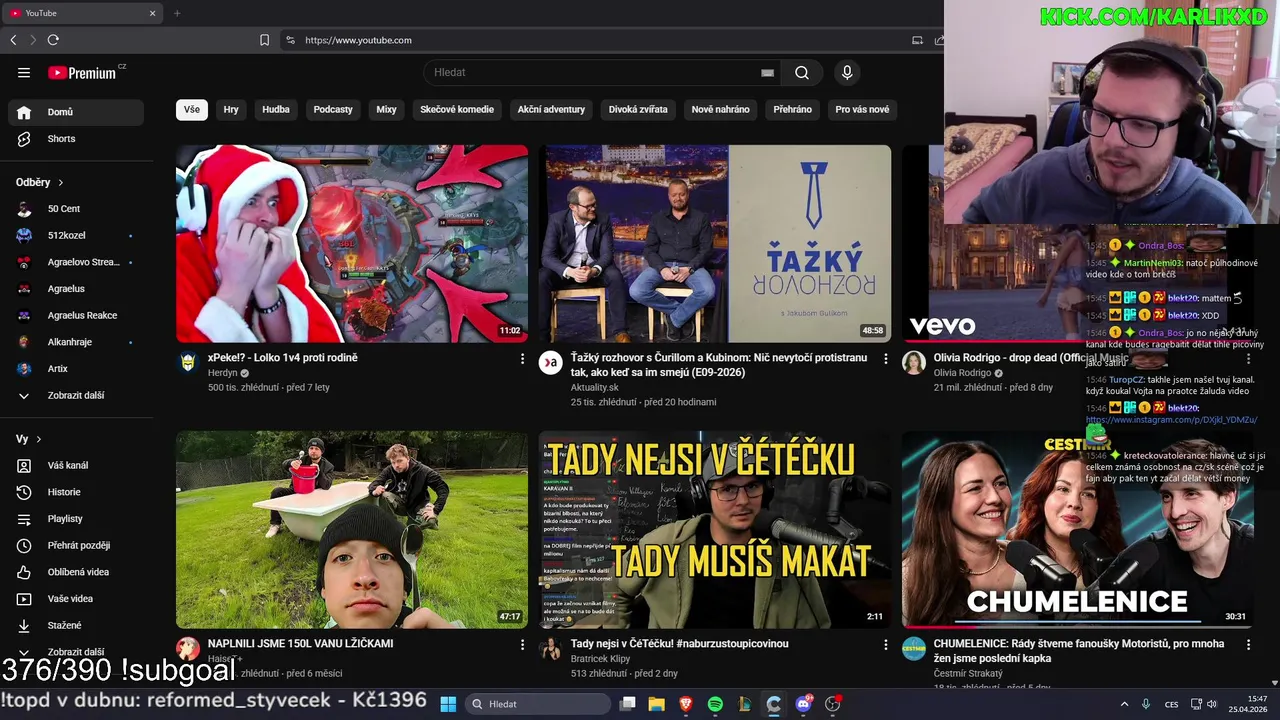Viewport: 1280px width, 720px height.
Task: Open Playlisty in sidebar
Action: click(x=76, y=519)
